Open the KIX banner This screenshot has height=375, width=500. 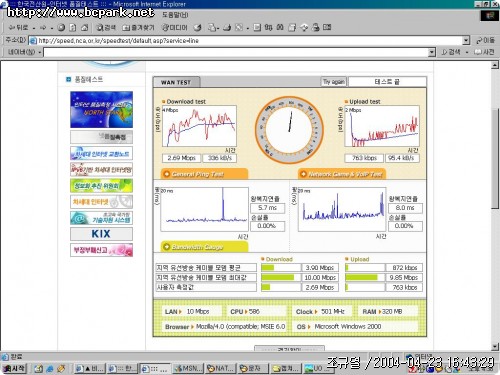(x=101, y=234)
